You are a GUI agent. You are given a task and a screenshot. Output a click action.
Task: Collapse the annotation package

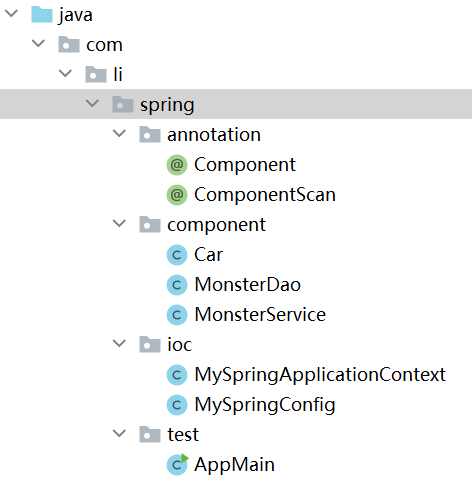[119, 133]
